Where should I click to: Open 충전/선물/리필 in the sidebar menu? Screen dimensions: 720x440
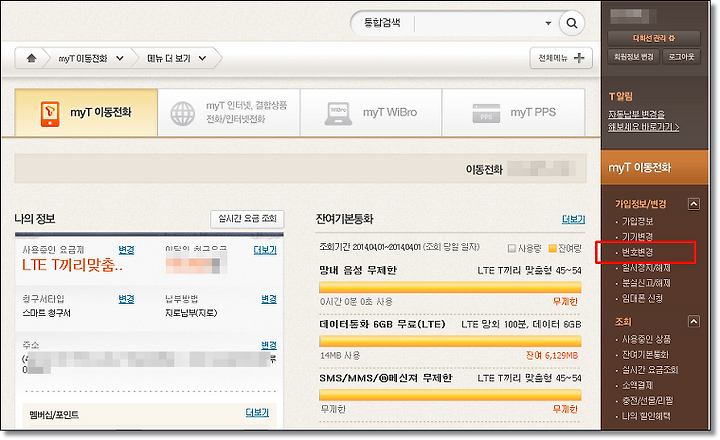point(647,401)
